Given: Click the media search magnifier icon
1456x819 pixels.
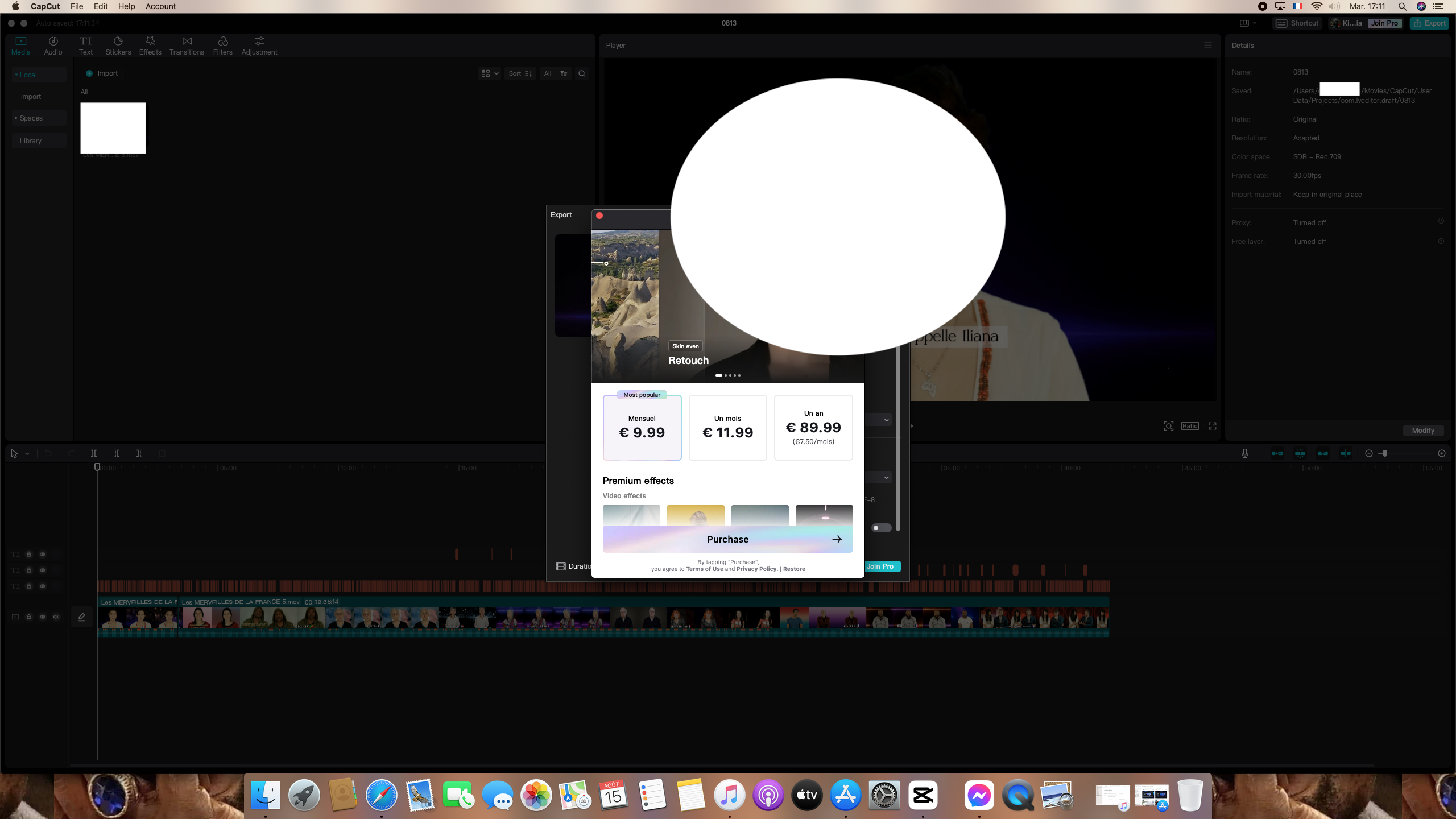Looking at the screenshot, I should point(581,73).
